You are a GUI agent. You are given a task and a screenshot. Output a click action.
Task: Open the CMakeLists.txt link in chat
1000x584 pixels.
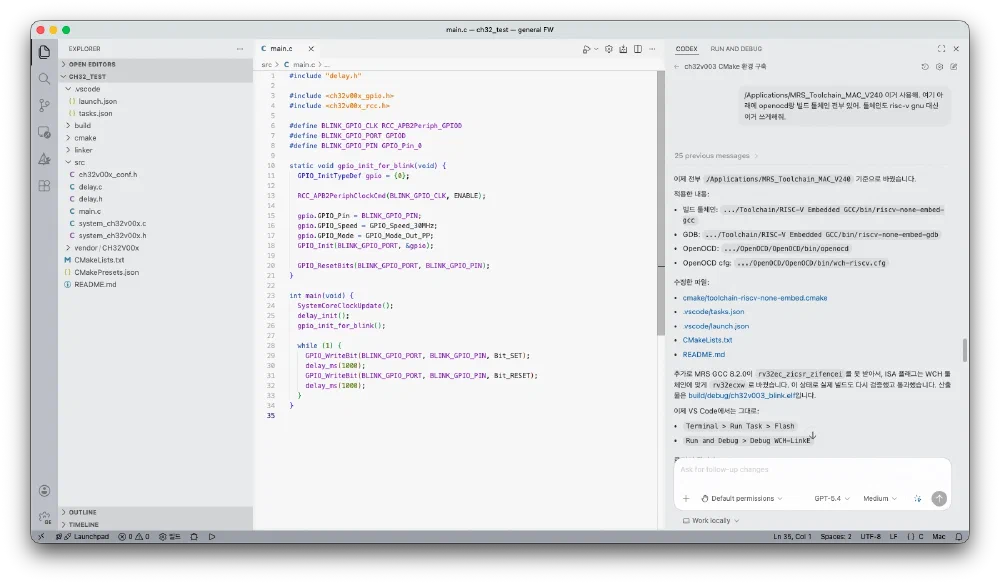pyautogui.click(x=707, y=340)
